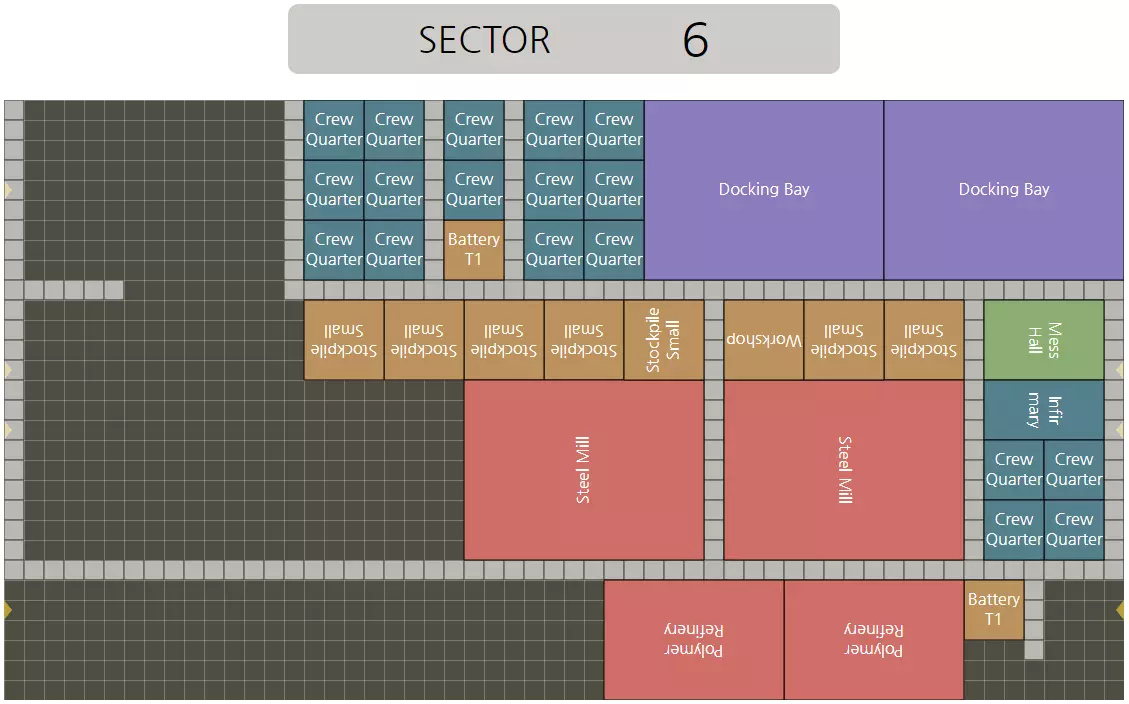This screenshot has height=704, width=1129.
Task: Select the Mess Hall room tile
Action: point(1043,340)
